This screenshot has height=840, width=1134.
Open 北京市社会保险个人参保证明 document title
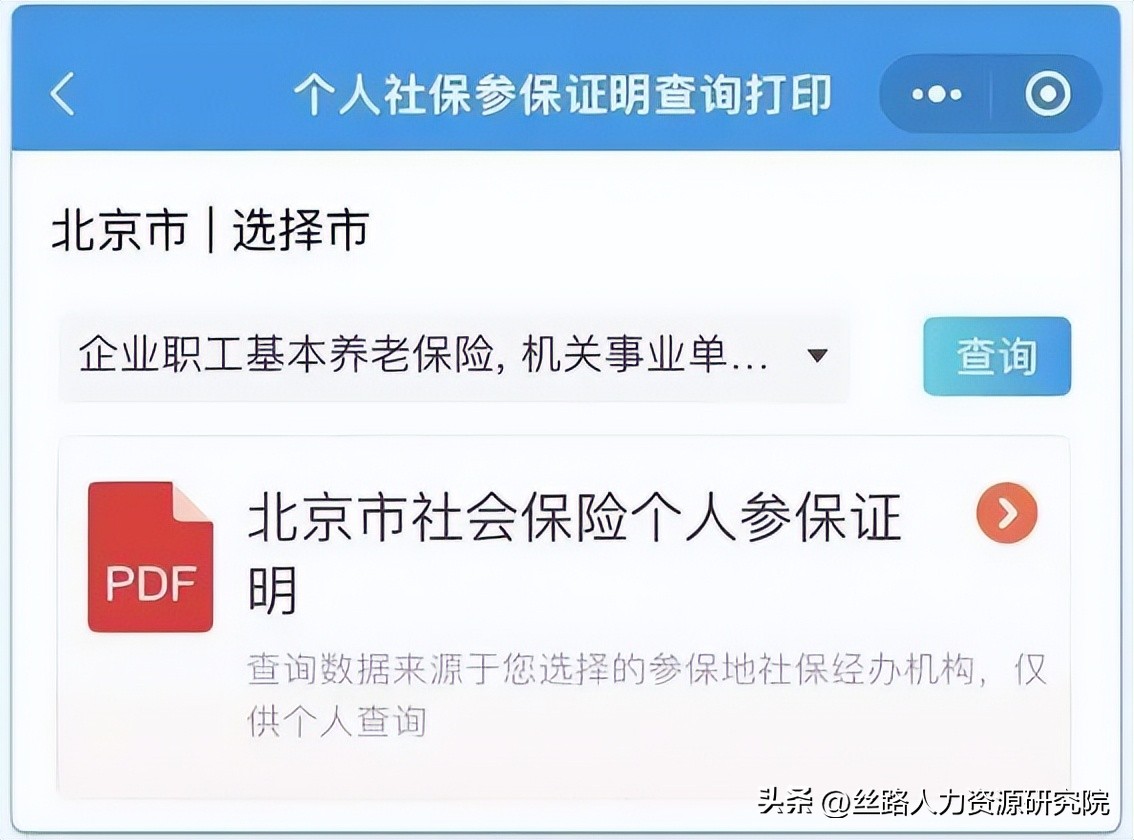pyautogui.click(x=574, y=553)
